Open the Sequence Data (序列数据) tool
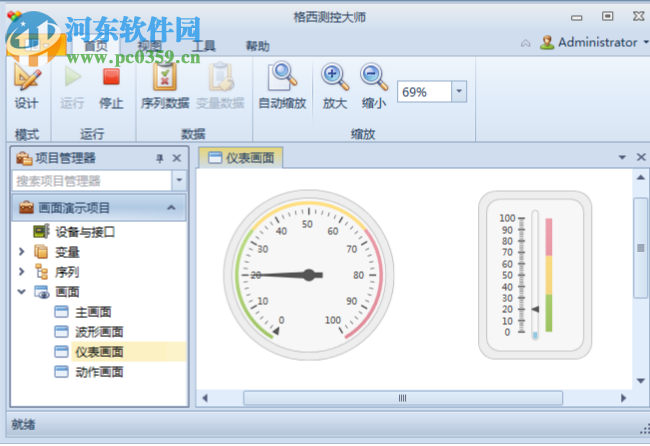This screenshot has height=446, width=650. 165,87
